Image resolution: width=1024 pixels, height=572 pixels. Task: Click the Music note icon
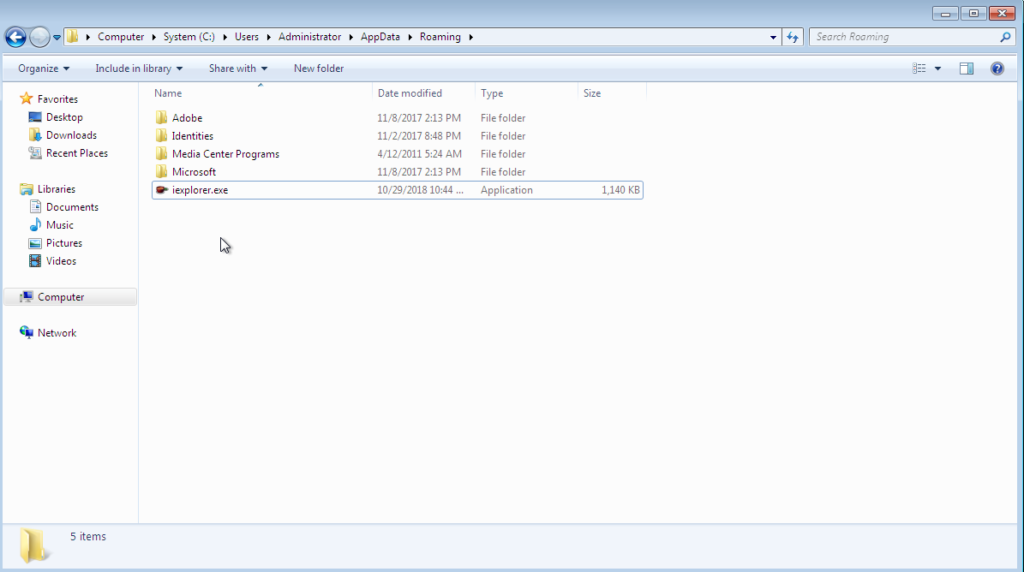[35, 225]
